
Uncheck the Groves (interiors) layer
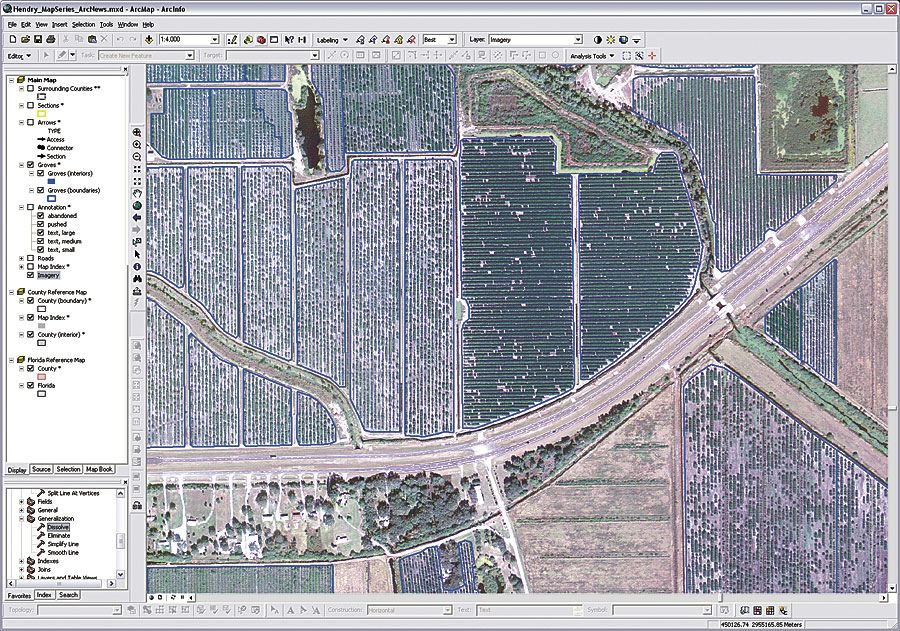pyautogui.click(x=41, y=173)
